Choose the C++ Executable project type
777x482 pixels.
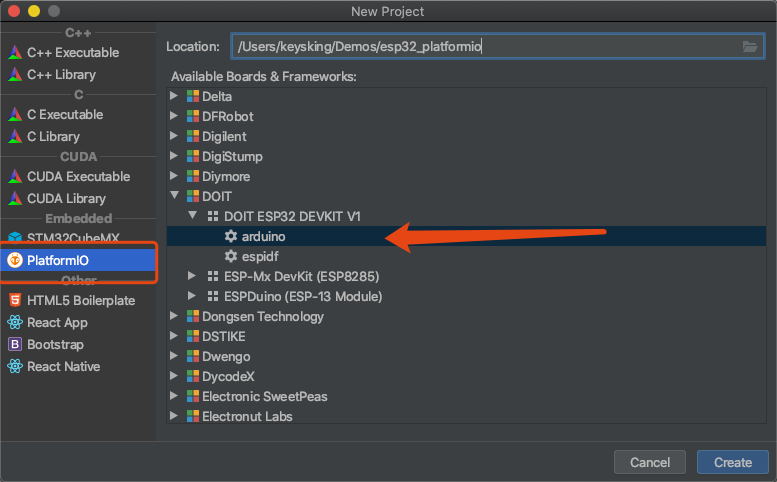click(72, 52)
